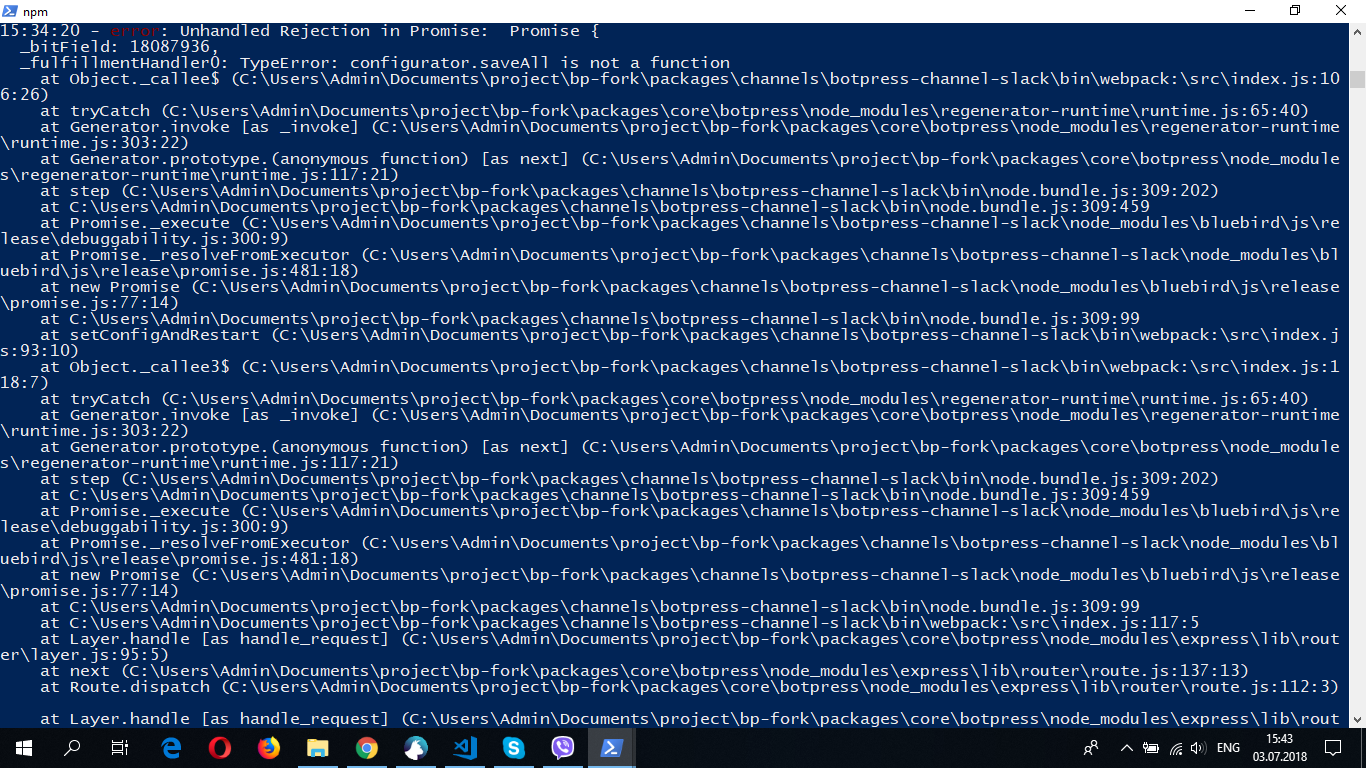
Task: Expand hidden system tray icons
Action: point(1126,747)
